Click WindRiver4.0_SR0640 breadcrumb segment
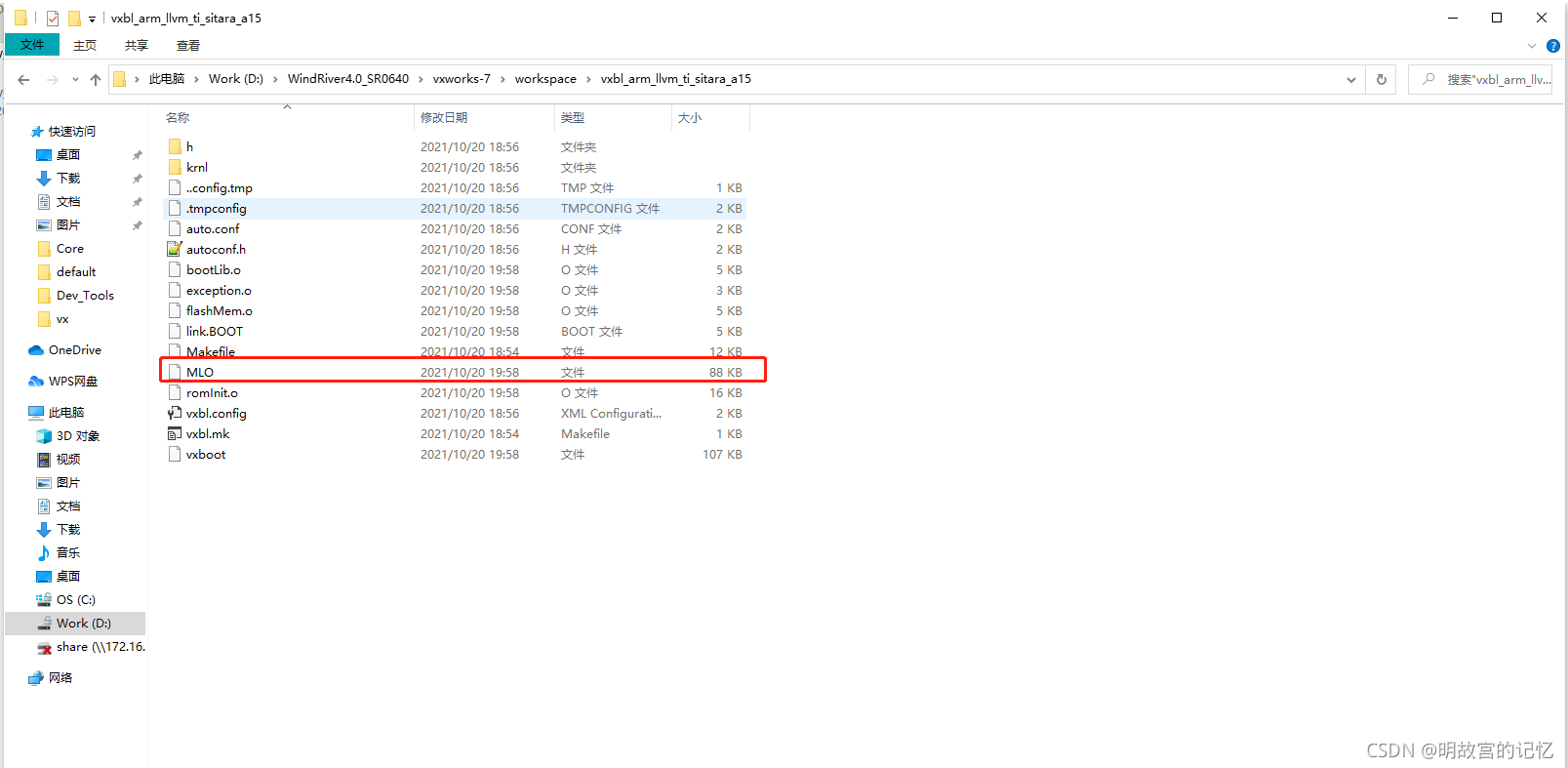The height and width of the screenshot is (768, 1568). pos(348,79)
